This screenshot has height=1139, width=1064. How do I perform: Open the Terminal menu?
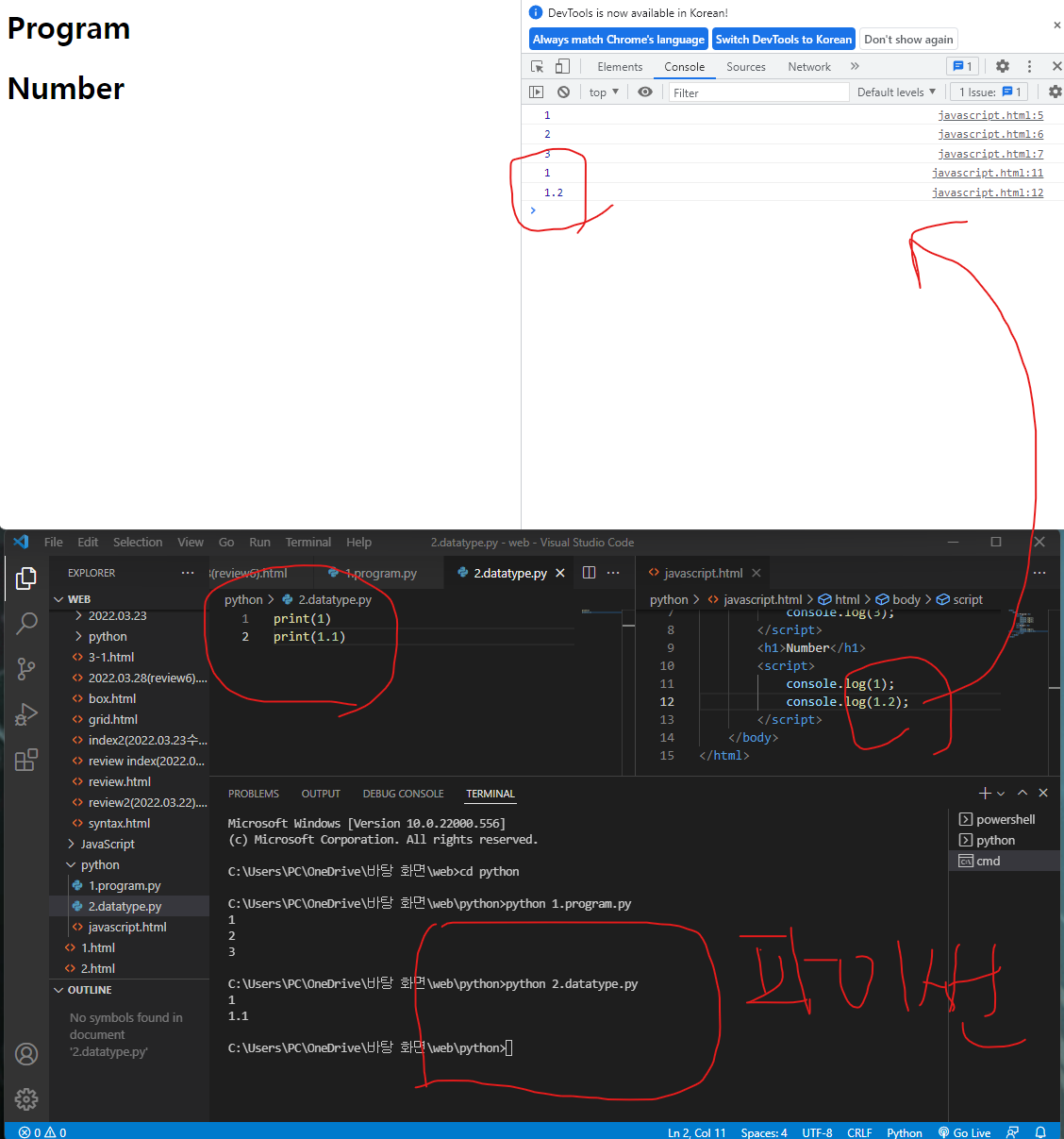click(x=308, y=542)
